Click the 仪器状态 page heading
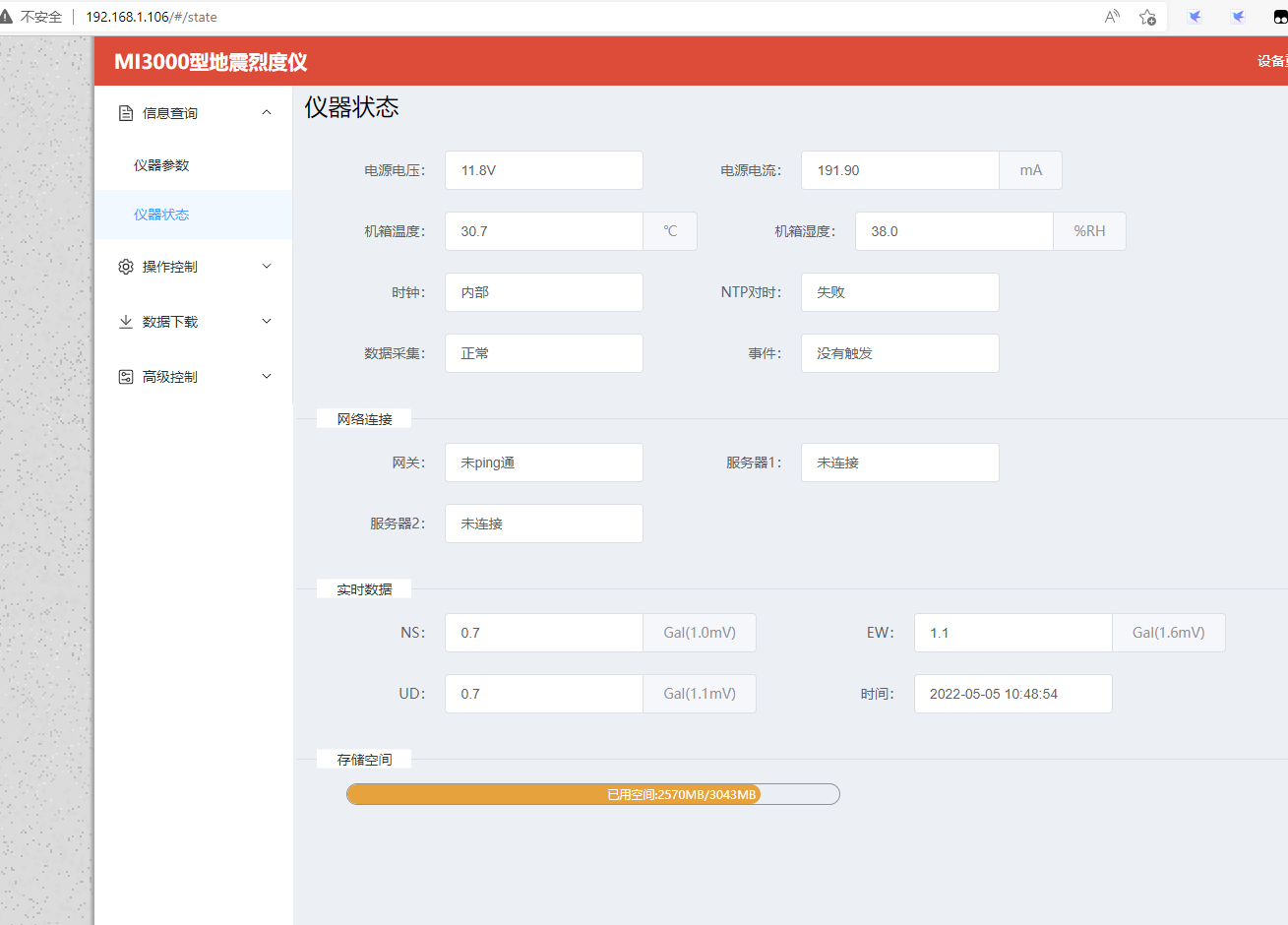The width and height of the screenshot is (1288, 925). (x=351, y=107)
